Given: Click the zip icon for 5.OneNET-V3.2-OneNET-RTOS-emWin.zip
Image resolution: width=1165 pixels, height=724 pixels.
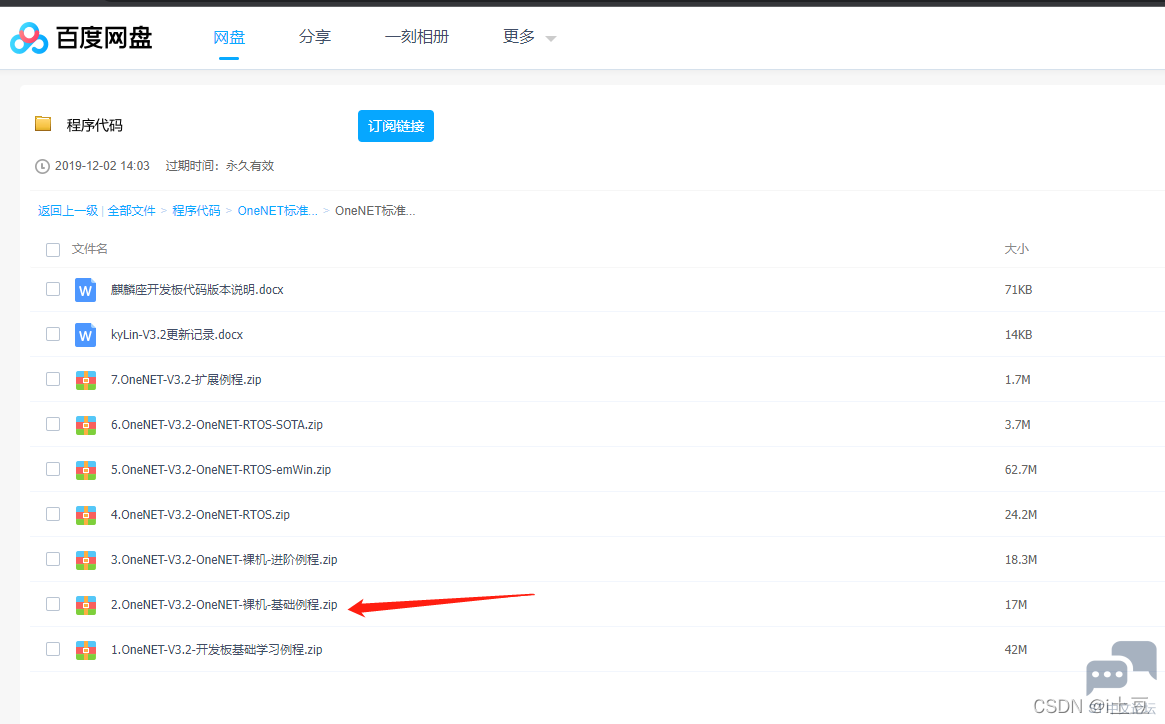Looking at the screenshot, I should (85, 470).
